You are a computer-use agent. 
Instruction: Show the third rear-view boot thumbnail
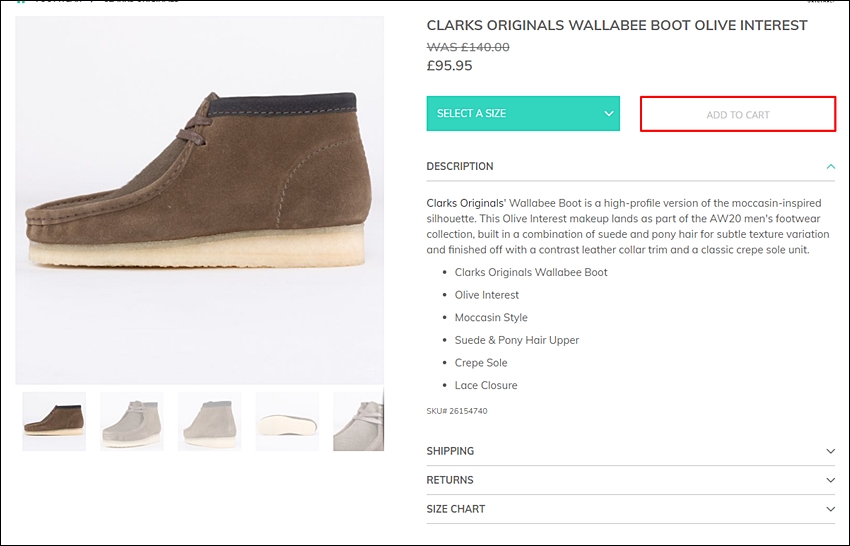point(209,421)
